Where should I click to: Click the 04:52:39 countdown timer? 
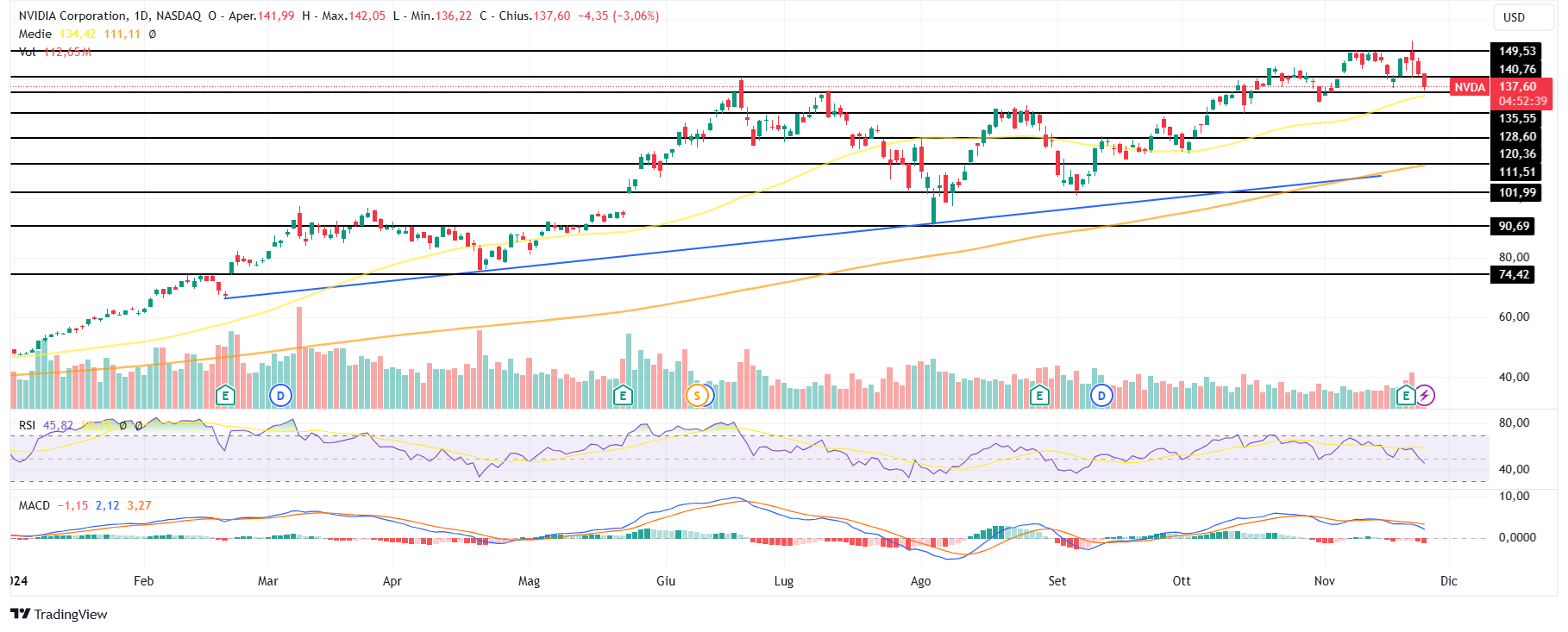(1522, 101)
